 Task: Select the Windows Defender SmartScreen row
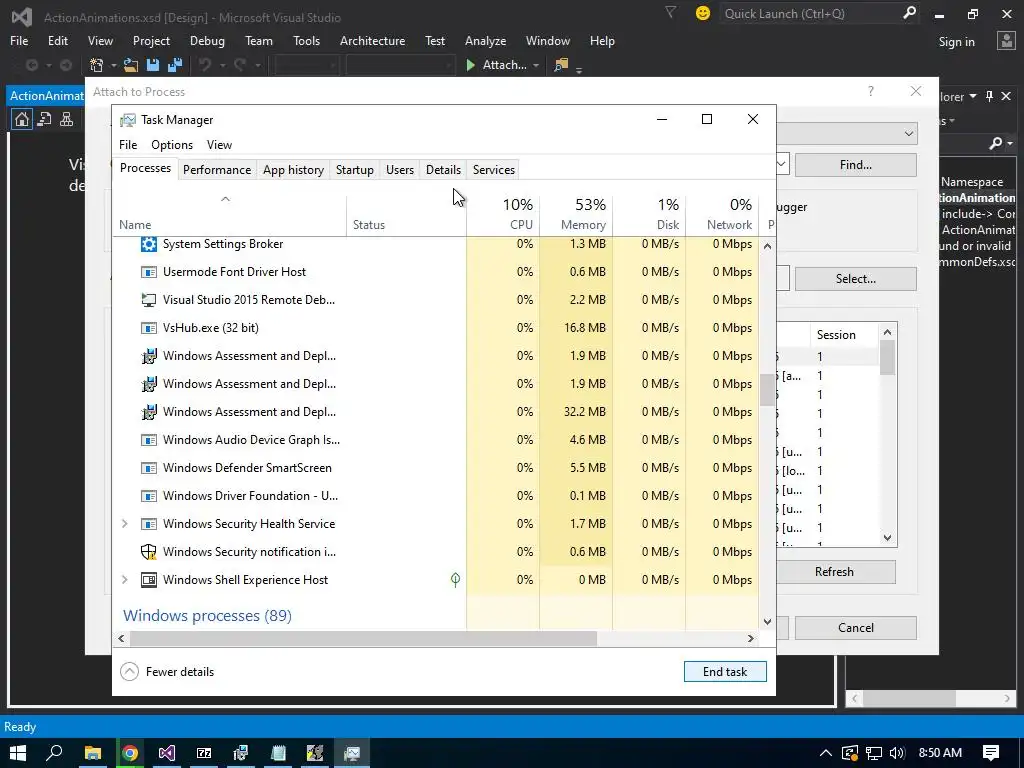pos(436,468)
